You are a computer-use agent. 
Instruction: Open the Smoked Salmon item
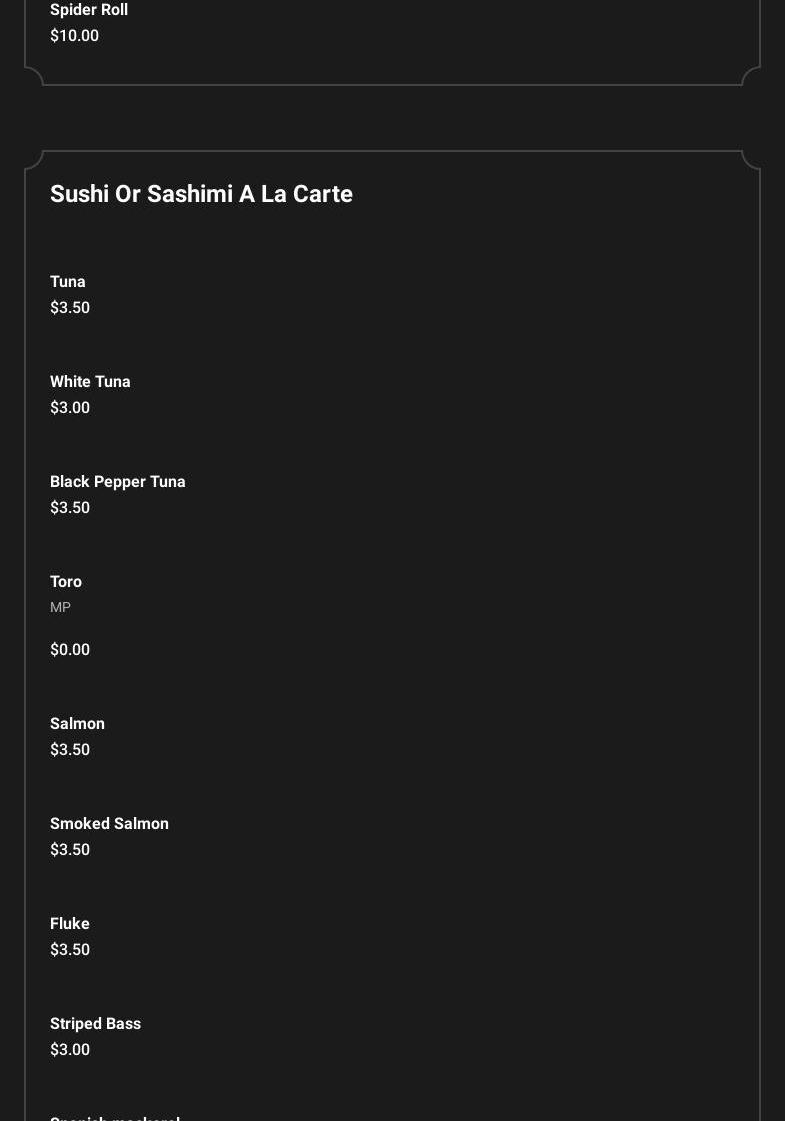pyautogui.click(x=109, y=824)
